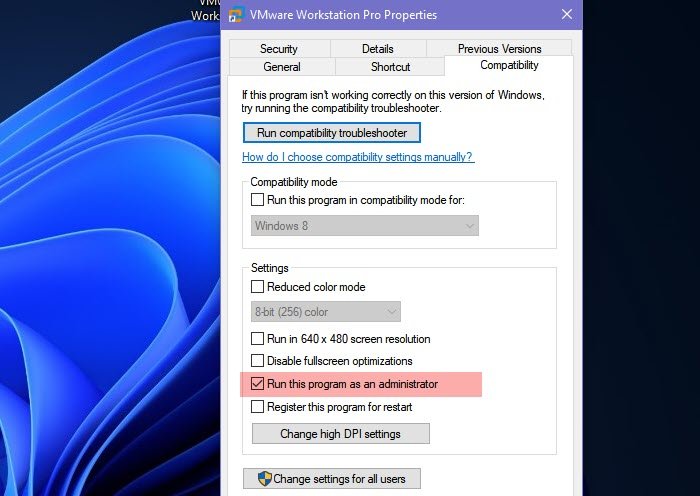Open the Windows 8 compatibility dropdown

click(364, 225)
